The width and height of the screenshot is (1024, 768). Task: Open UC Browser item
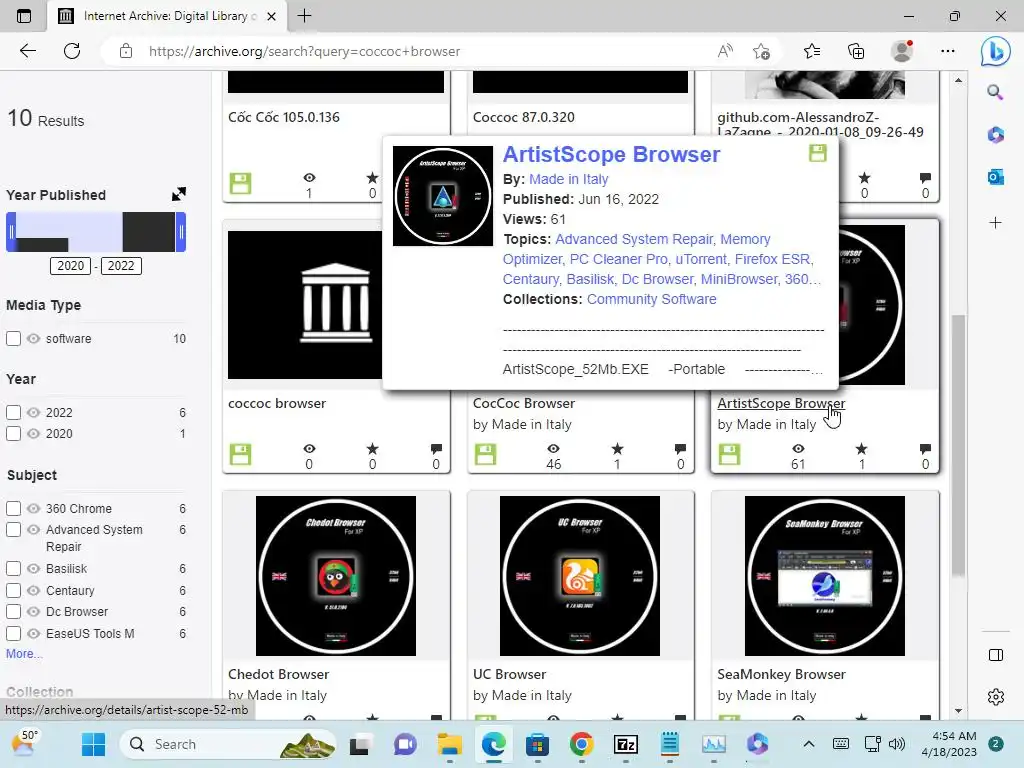point(509,674)
